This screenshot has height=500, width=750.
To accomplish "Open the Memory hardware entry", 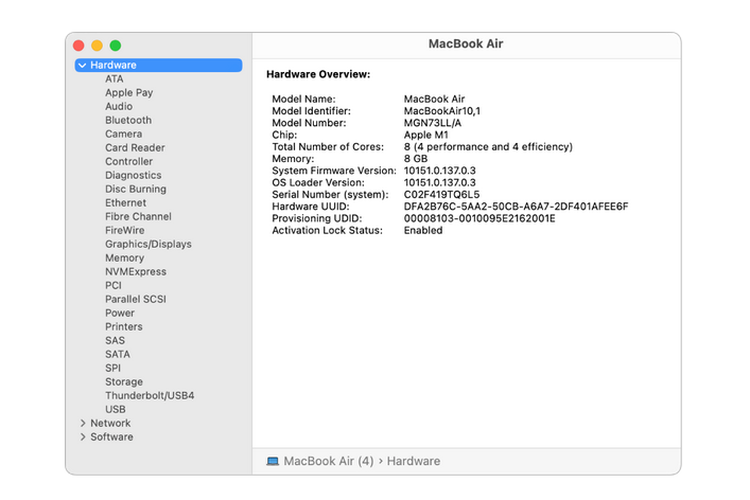I will pyautogui.click(x=124, y=258).
